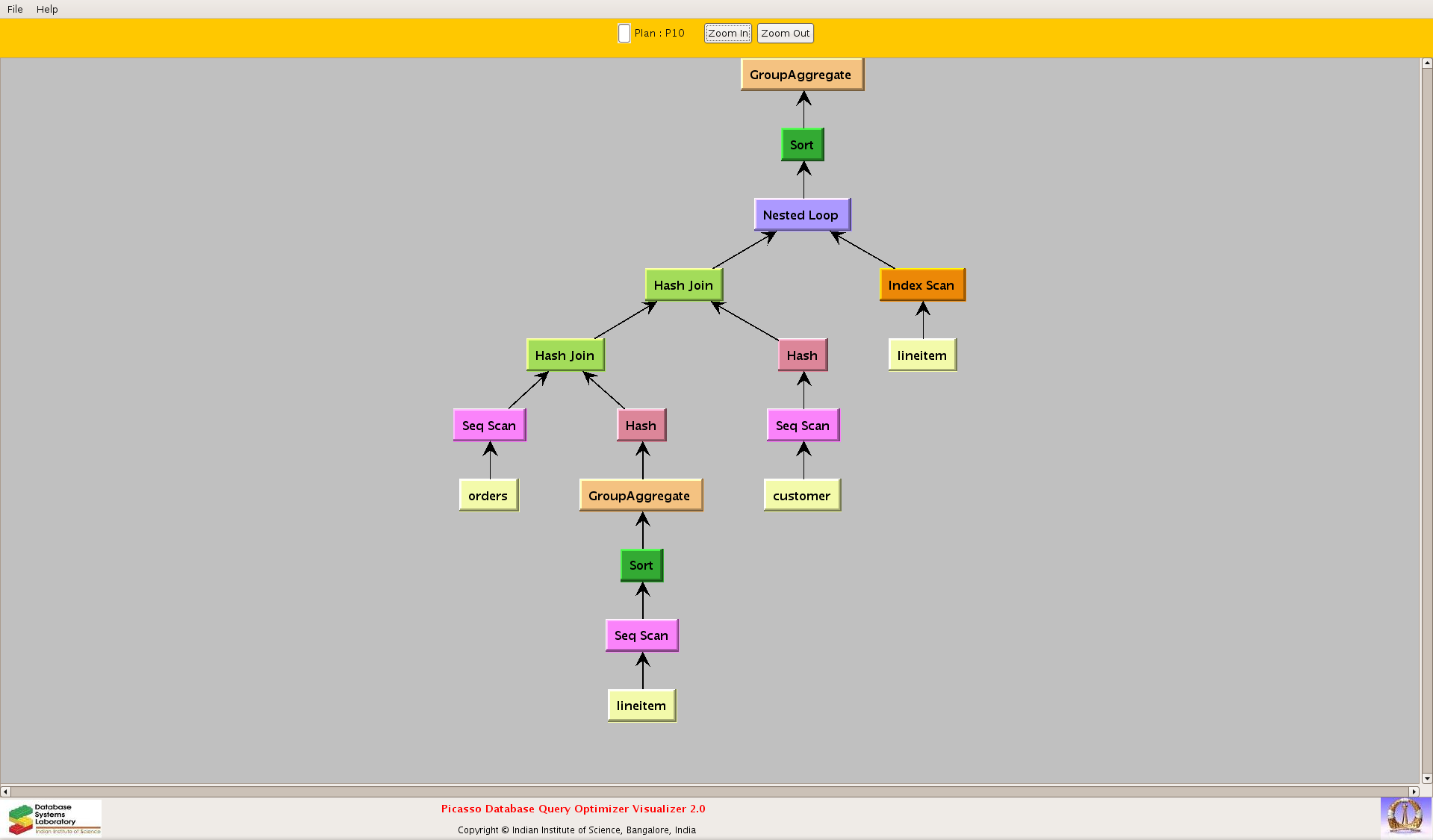
Task: Click the orange Index Scan node
Action: [x=921, y=285]
